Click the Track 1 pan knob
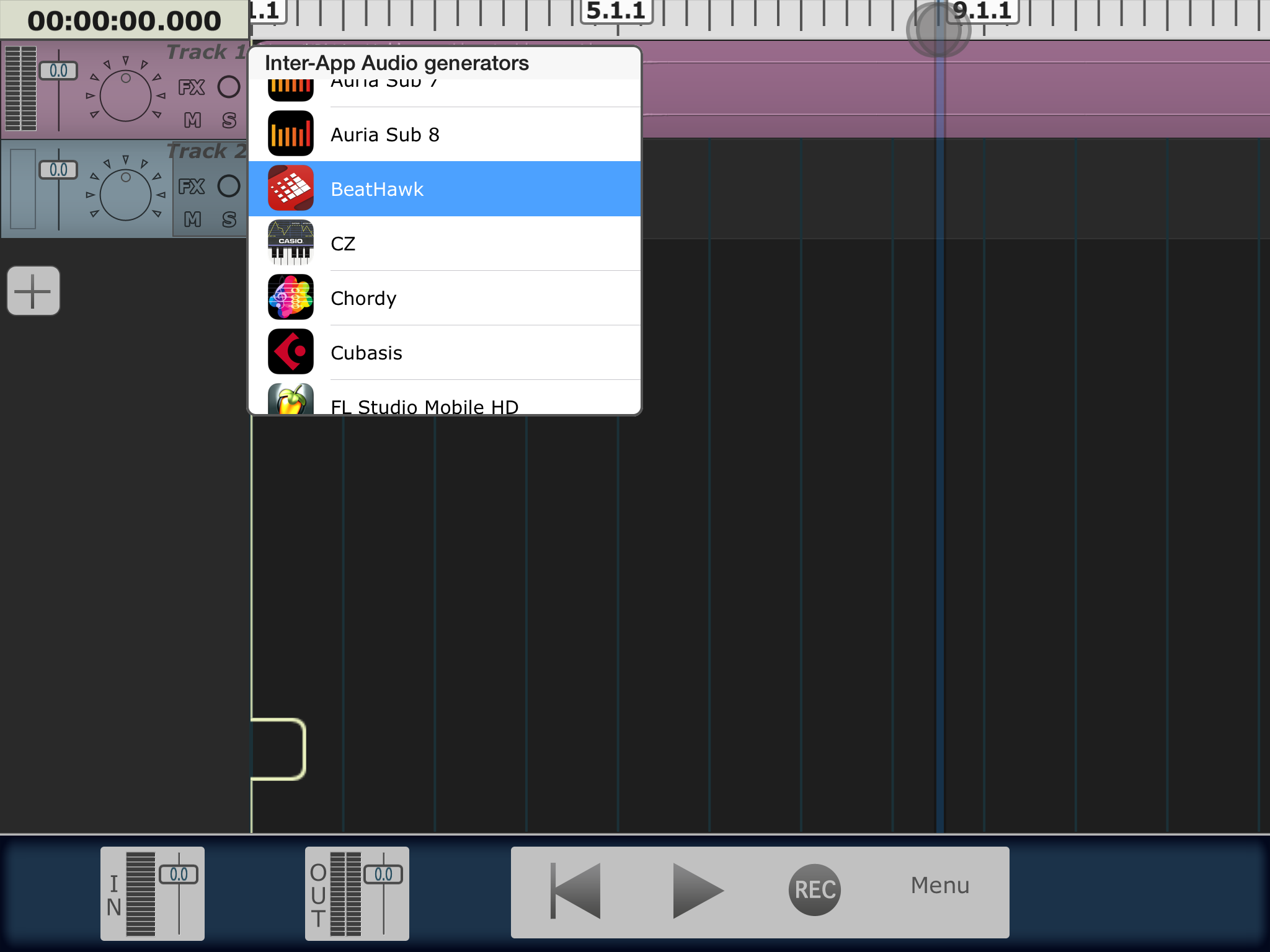Screen dimensions: 1270x952 tap(126, 95)
